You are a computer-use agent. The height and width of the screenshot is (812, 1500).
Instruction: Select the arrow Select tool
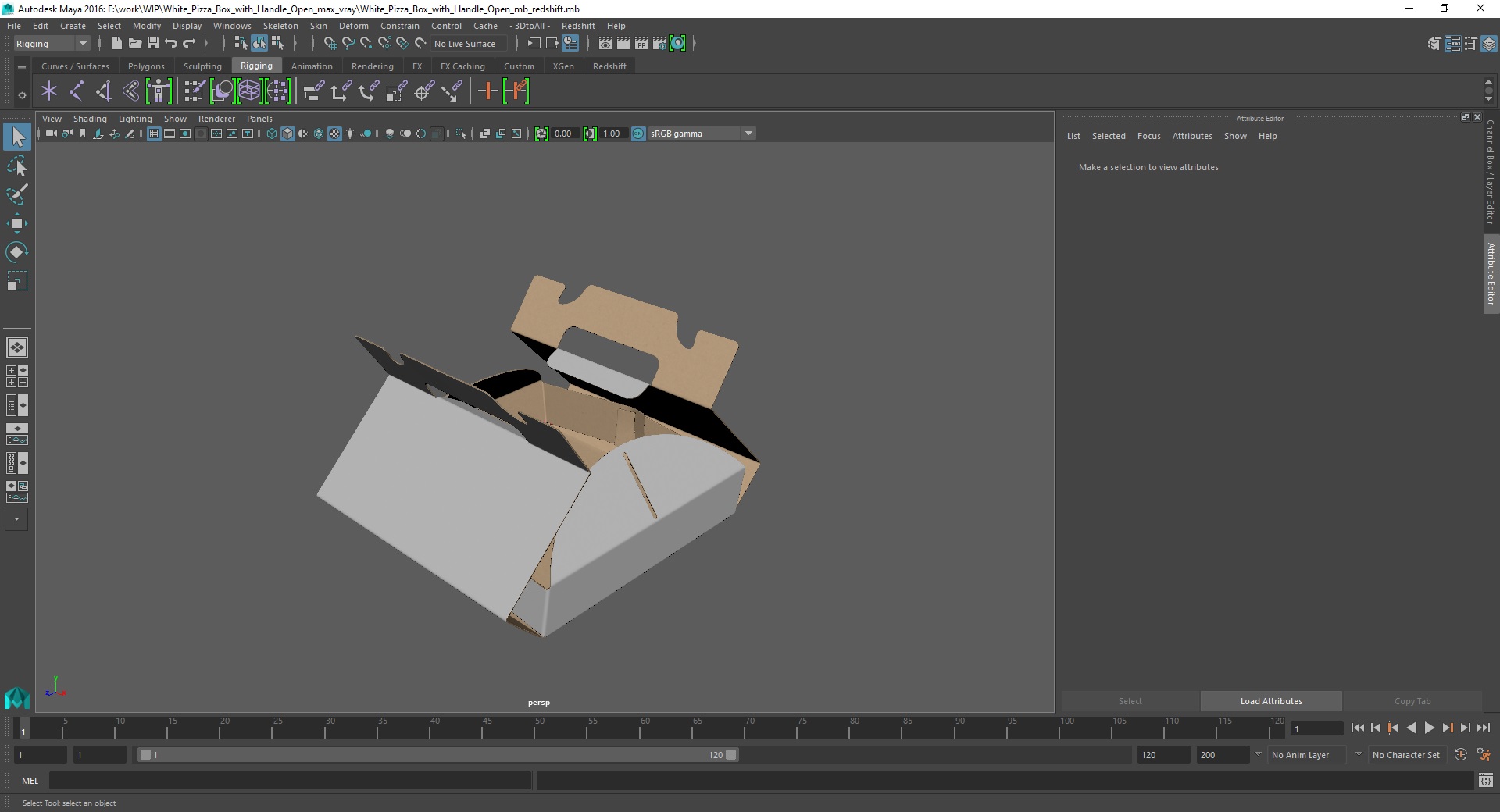17,137
